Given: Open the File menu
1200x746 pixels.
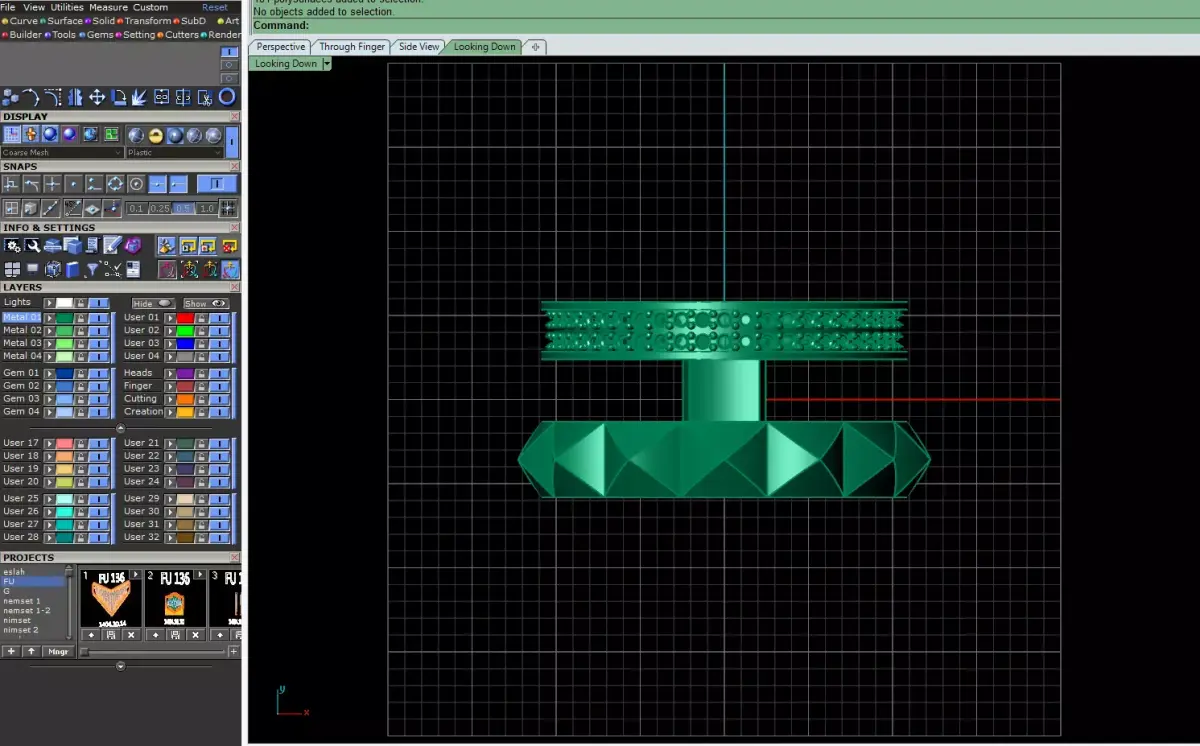Looking at the screenshot, I should coord(8,7).
